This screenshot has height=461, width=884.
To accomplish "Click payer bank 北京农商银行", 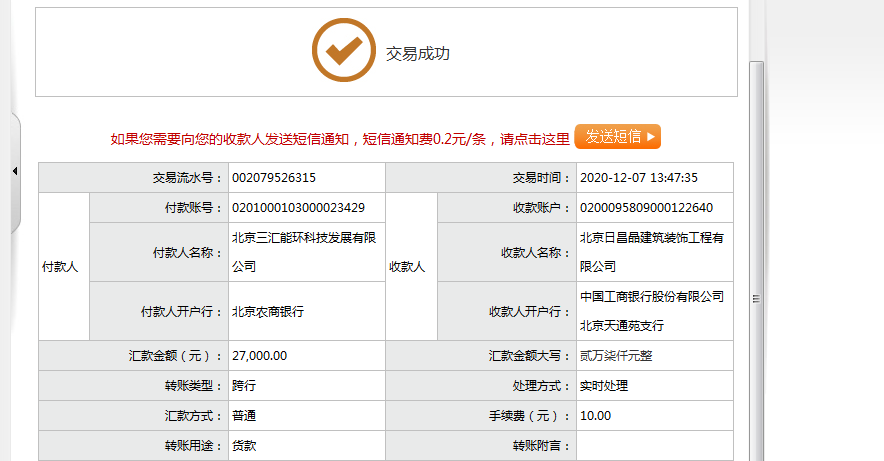I will pyautogui.click(x=267, y=312).
